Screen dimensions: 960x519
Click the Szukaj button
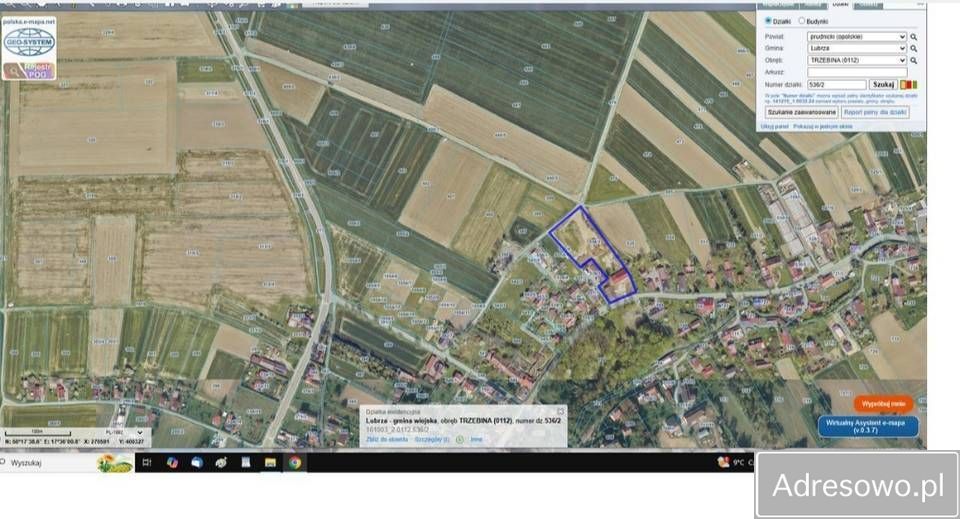point(883,84)
